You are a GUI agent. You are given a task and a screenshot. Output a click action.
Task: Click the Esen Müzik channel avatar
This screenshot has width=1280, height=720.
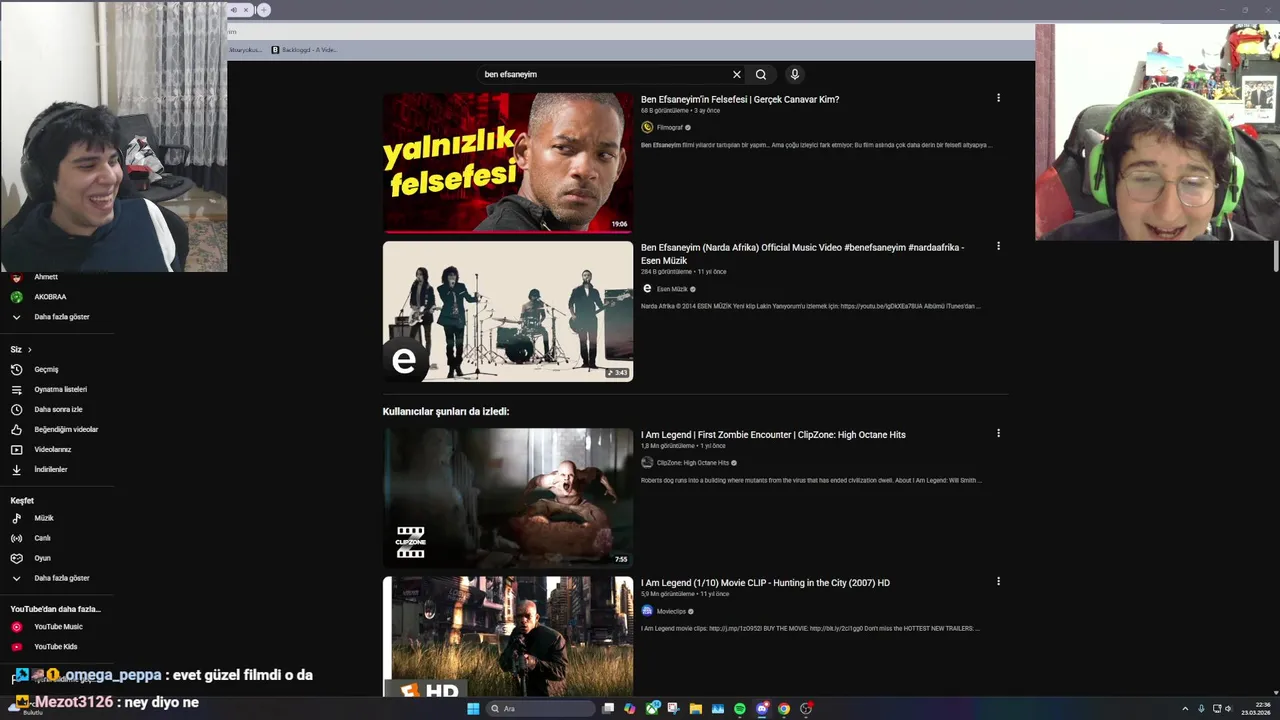(647, 289)
